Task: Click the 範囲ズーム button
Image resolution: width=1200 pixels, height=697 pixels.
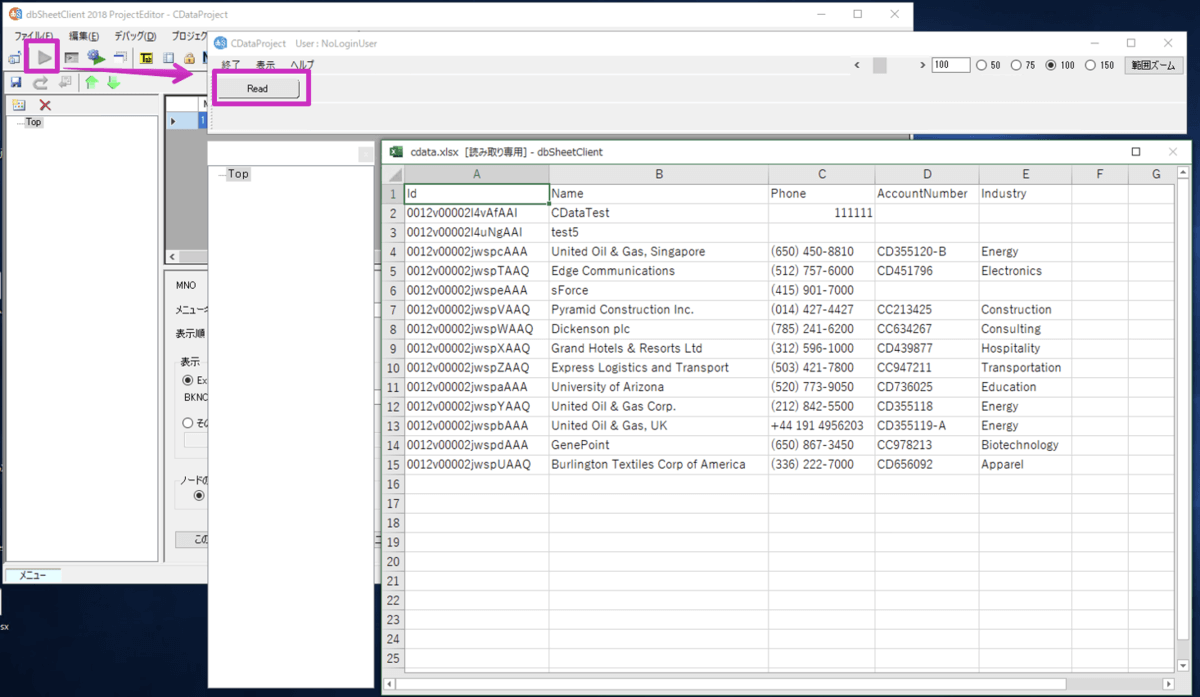Action: point(1154,66)
